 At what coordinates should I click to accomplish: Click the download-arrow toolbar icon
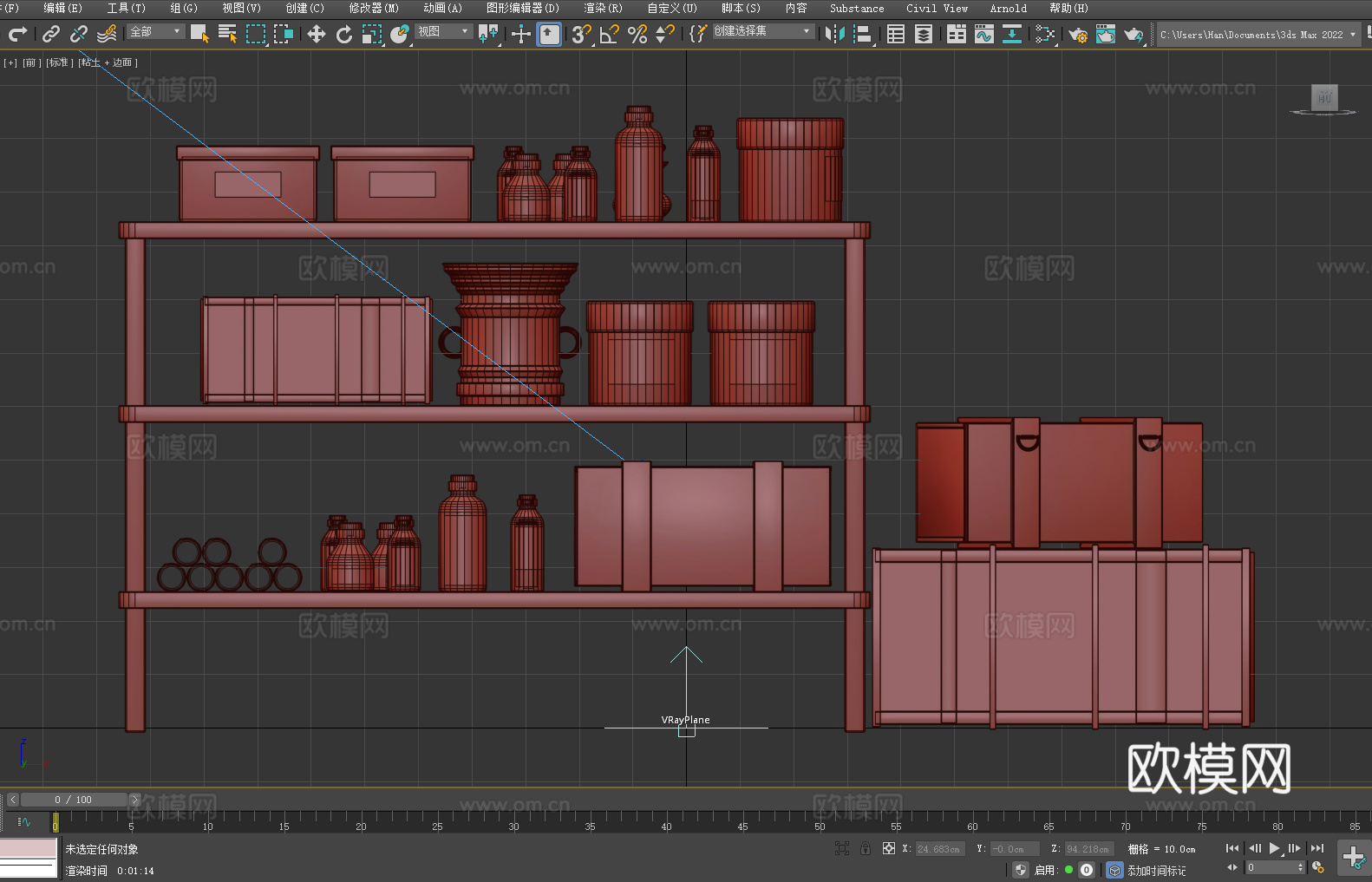[1012, 34]
